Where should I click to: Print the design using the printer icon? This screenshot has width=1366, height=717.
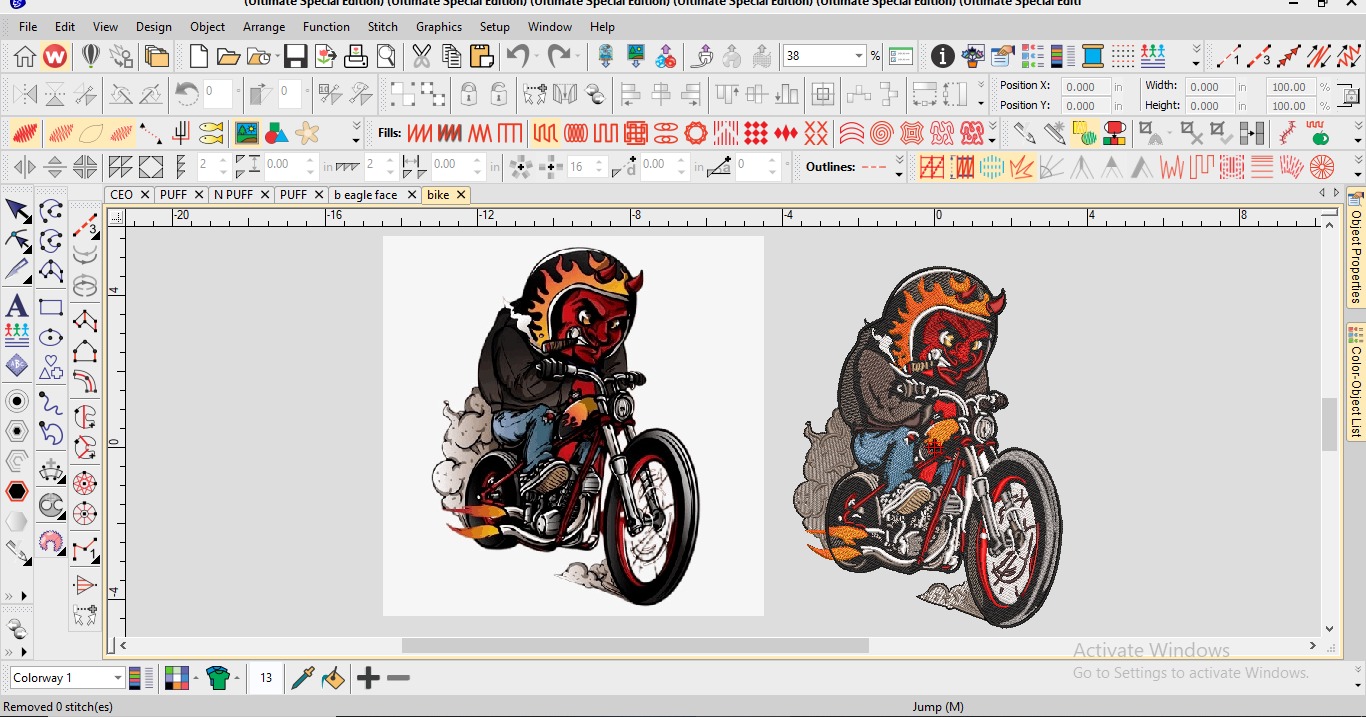coord(355,56)
